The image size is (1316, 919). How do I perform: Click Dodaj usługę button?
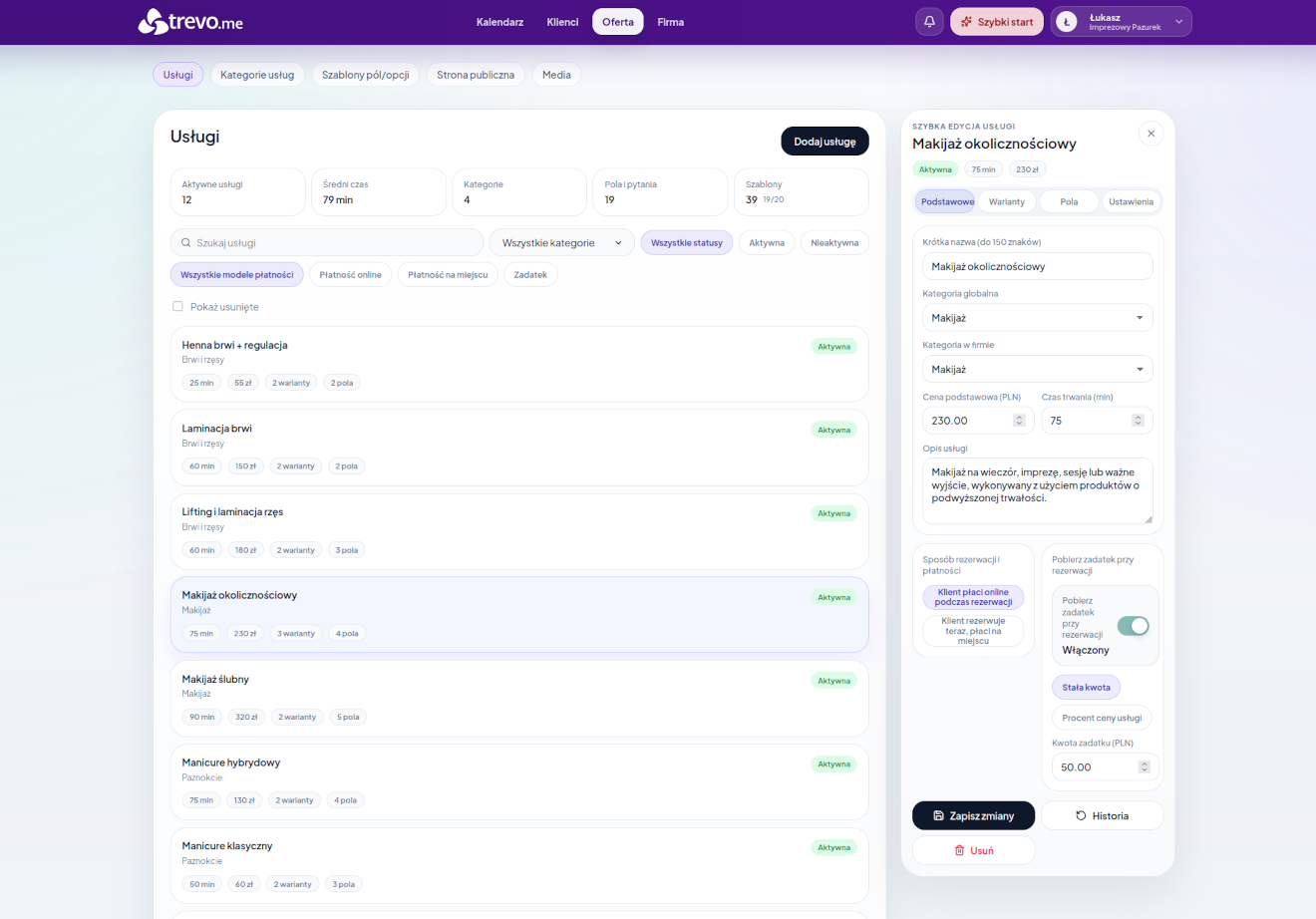(x=824, y=142)
